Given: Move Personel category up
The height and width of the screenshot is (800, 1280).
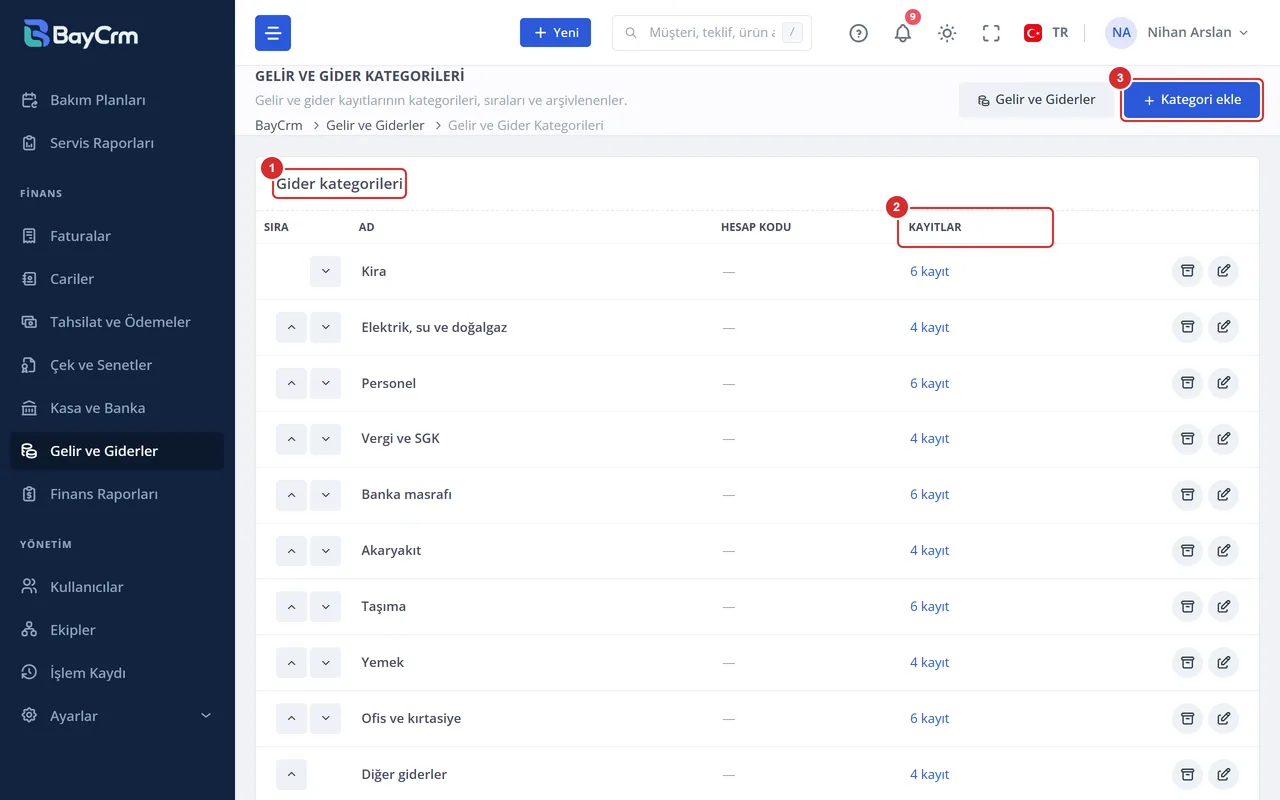Looking at the screenshot, I should pos(291,383).
